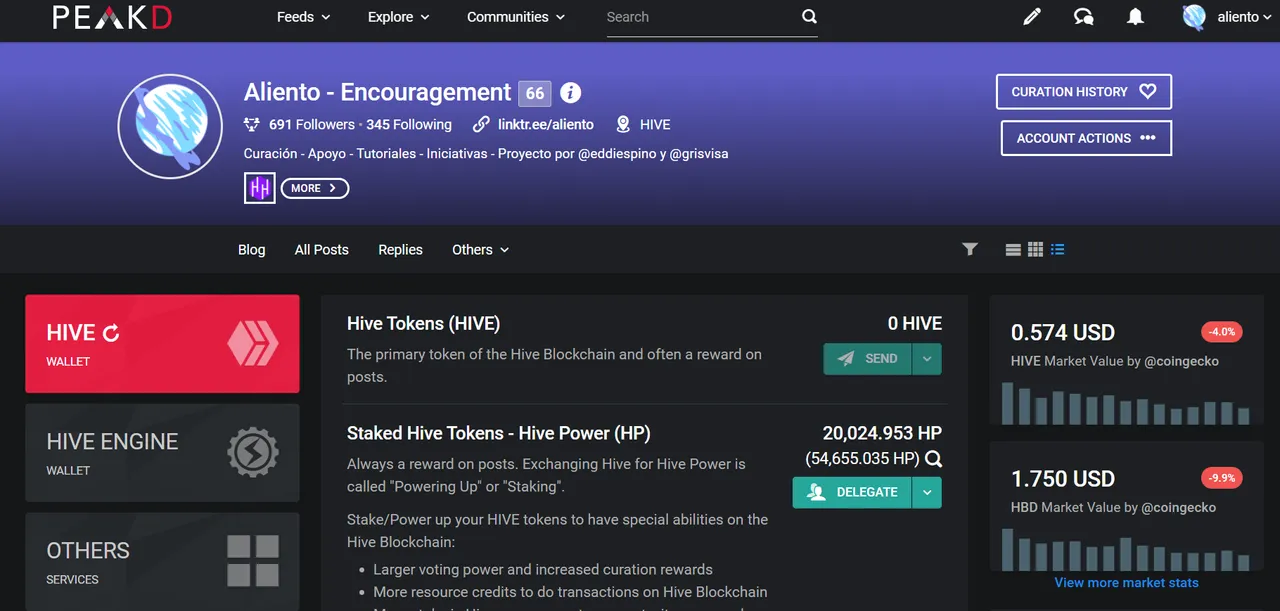Open the Communities dropdown menu

pos(515,17)
